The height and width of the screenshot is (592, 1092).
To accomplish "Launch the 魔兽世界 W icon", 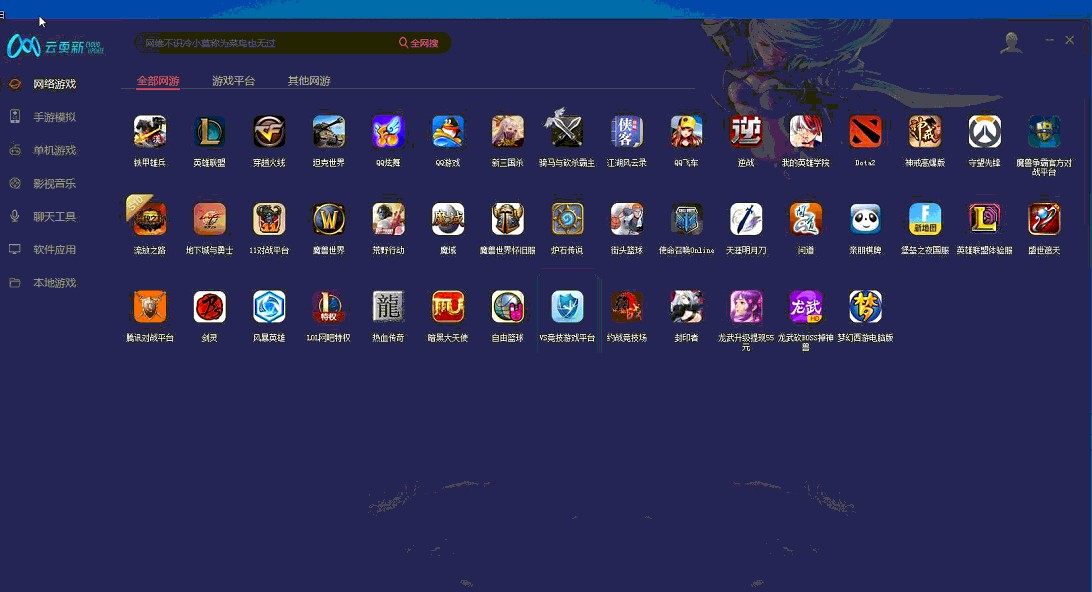I will point(329,219).
